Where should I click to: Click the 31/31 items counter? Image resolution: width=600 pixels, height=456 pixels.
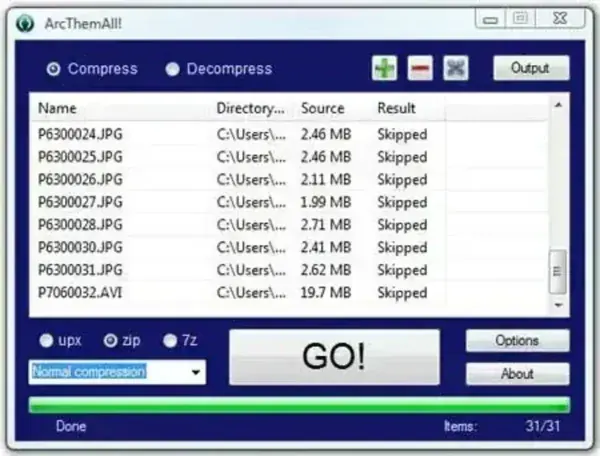point(543,426)
